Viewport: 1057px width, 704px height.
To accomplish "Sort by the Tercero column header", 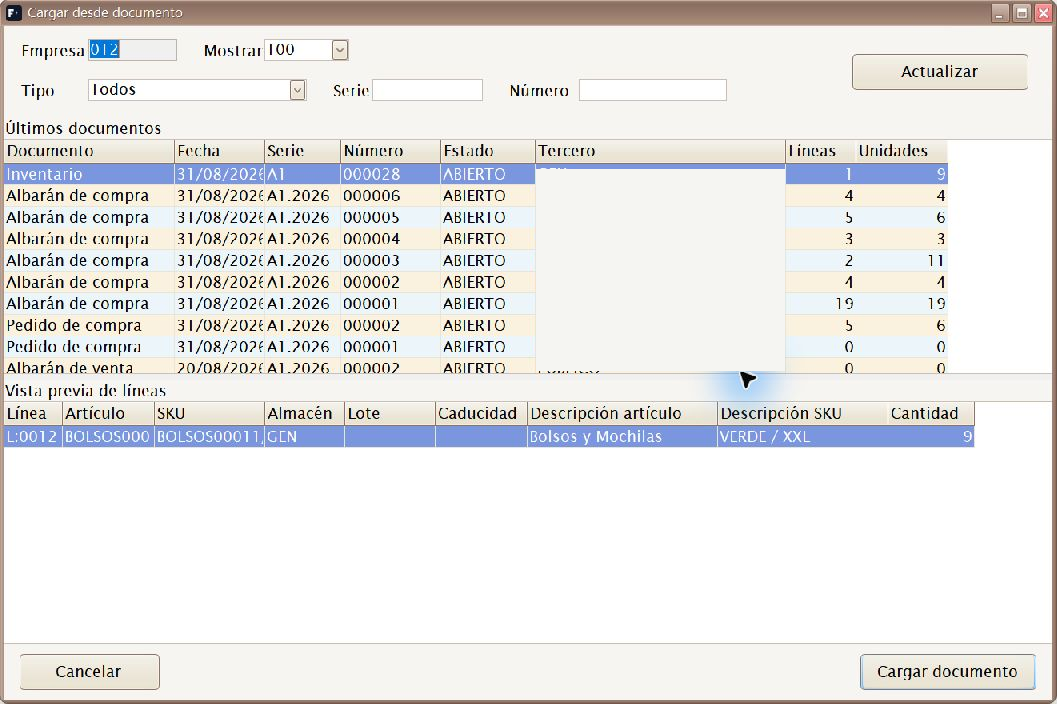I will coord(661,151).
